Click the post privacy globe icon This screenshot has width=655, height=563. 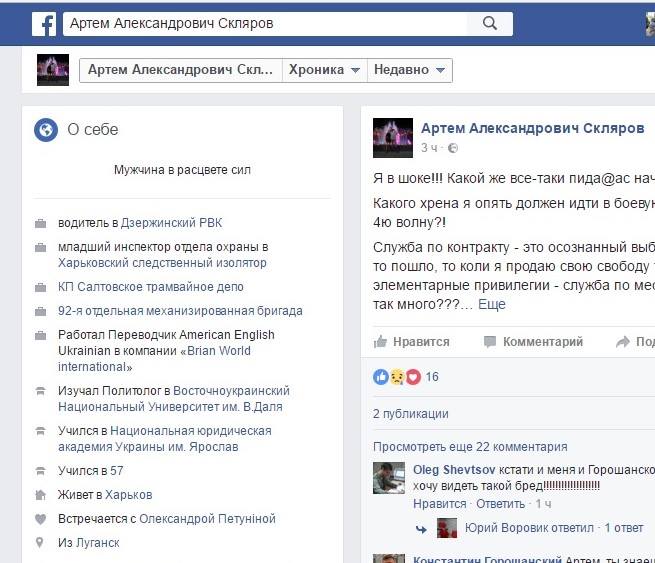click(x=453, y=148)
